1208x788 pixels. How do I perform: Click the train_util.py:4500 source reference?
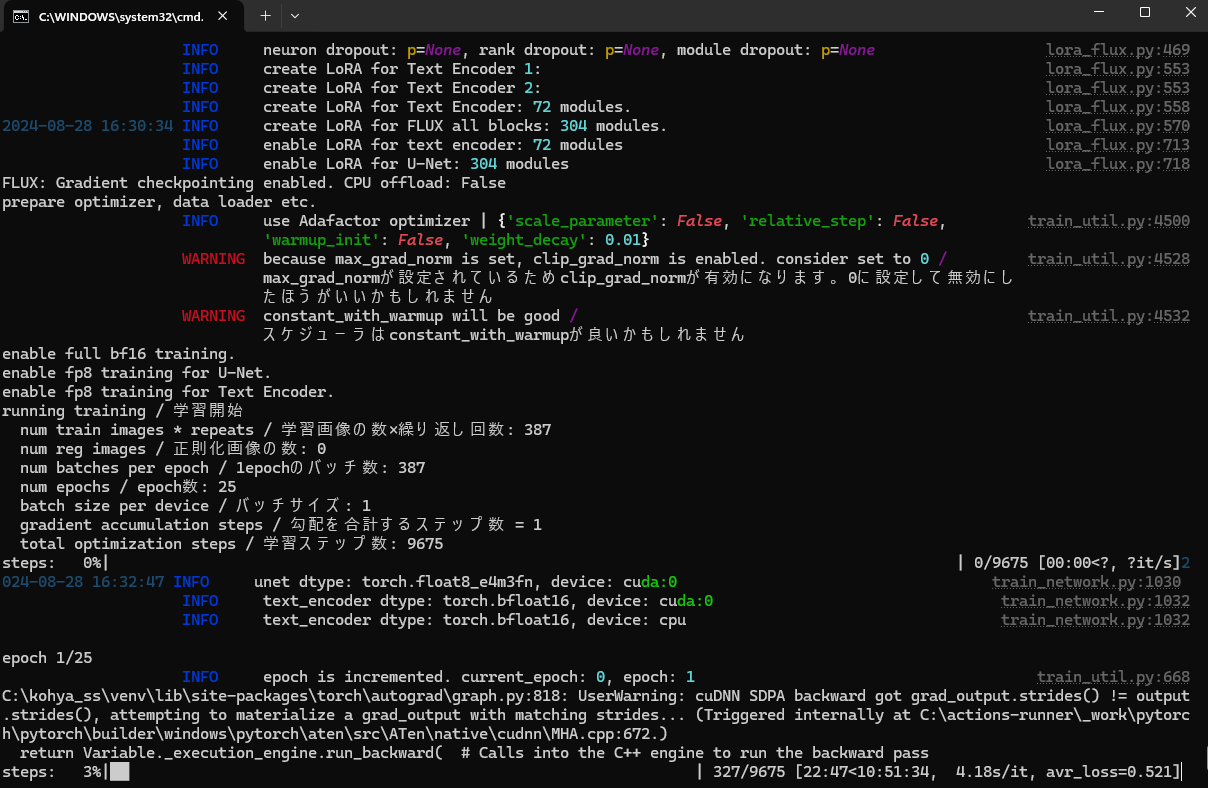[x=1109, y=221]
